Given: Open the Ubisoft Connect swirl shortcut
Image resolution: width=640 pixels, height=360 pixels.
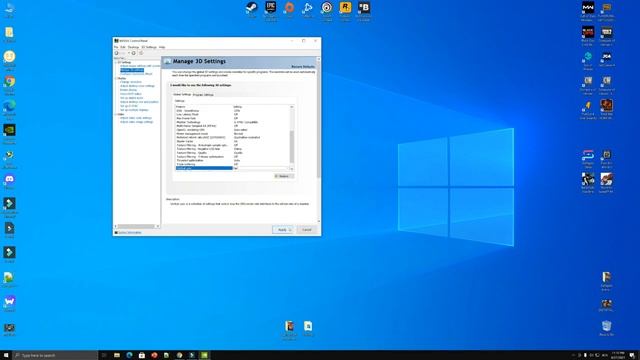Looking at the screenshot, I should (327, 8).
